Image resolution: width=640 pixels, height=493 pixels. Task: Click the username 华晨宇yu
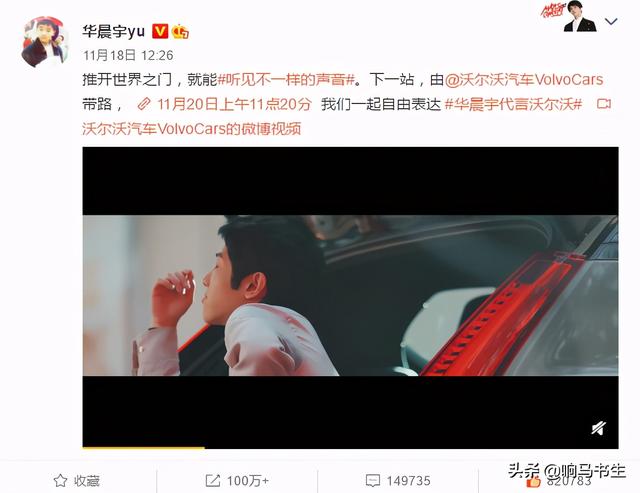pyautogui.click(x=113, y=31)
